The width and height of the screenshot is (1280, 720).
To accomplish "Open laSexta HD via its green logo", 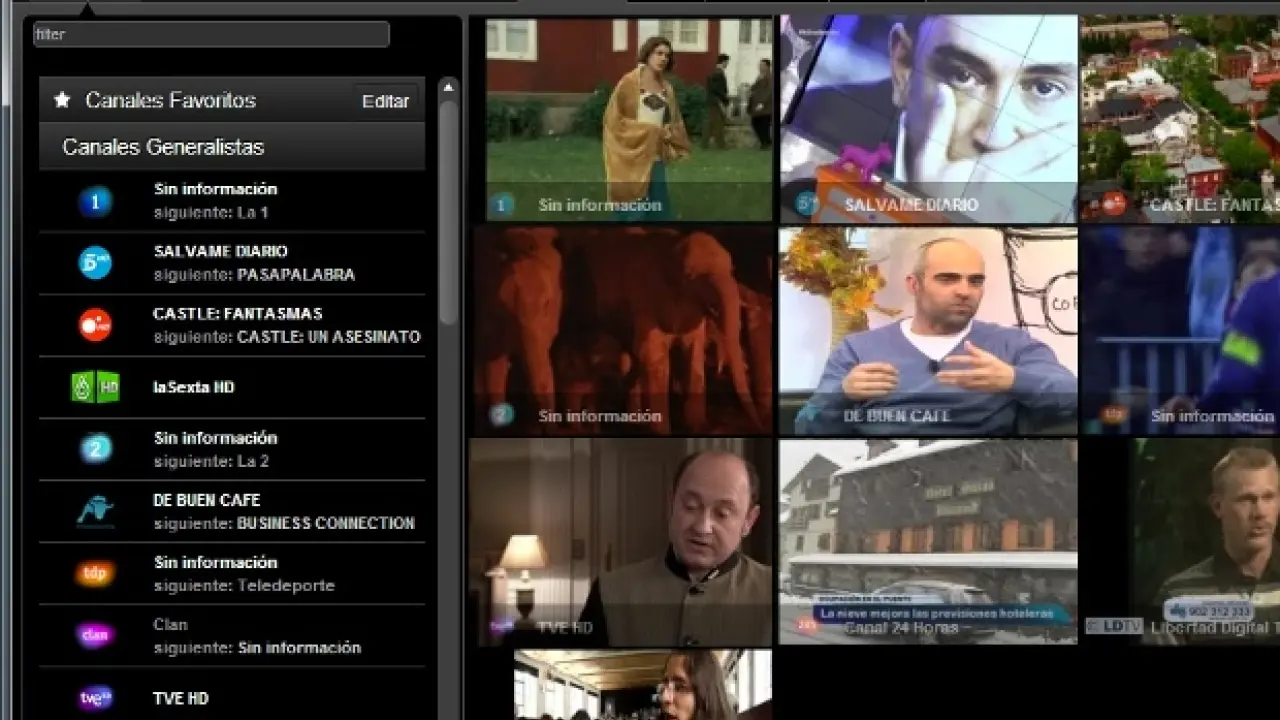I will [x=95, y=387].
